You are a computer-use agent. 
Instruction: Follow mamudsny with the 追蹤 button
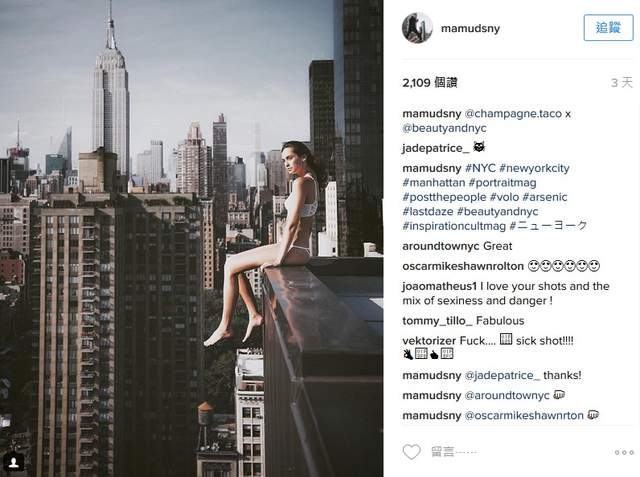(608, 28)
